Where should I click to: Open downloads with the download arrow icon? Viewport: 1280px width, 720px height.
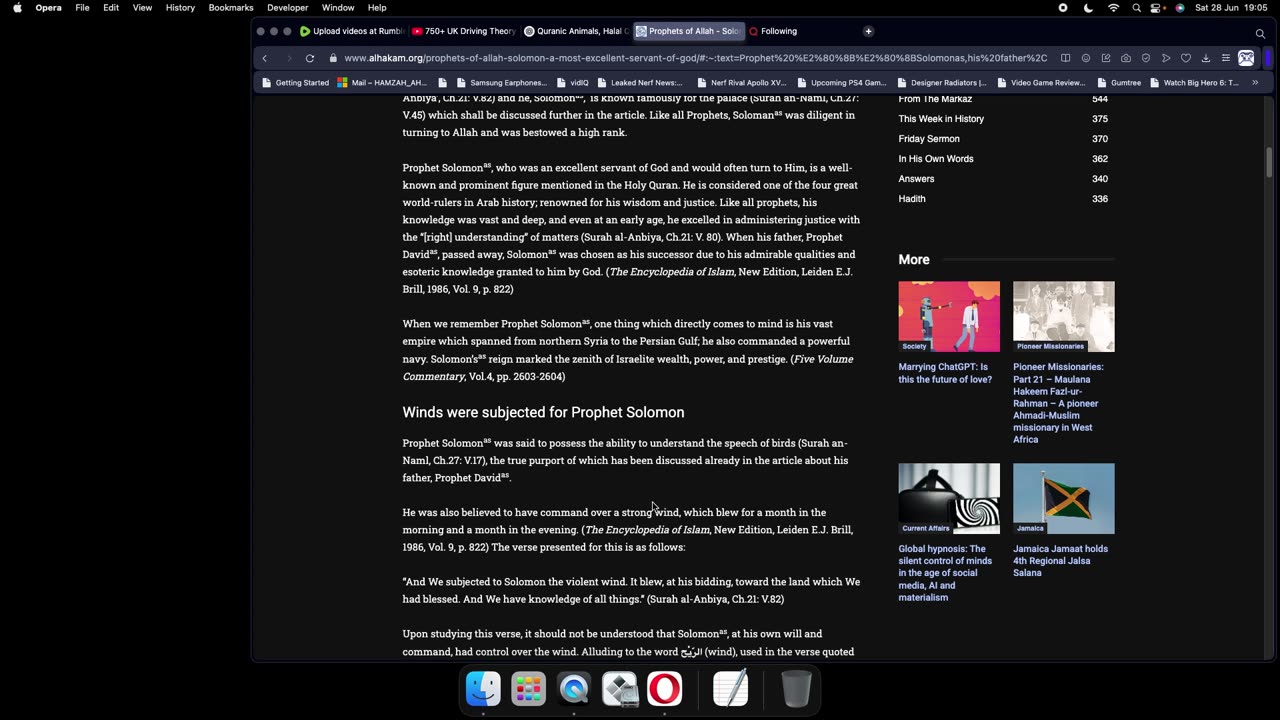click(1205, 58)
